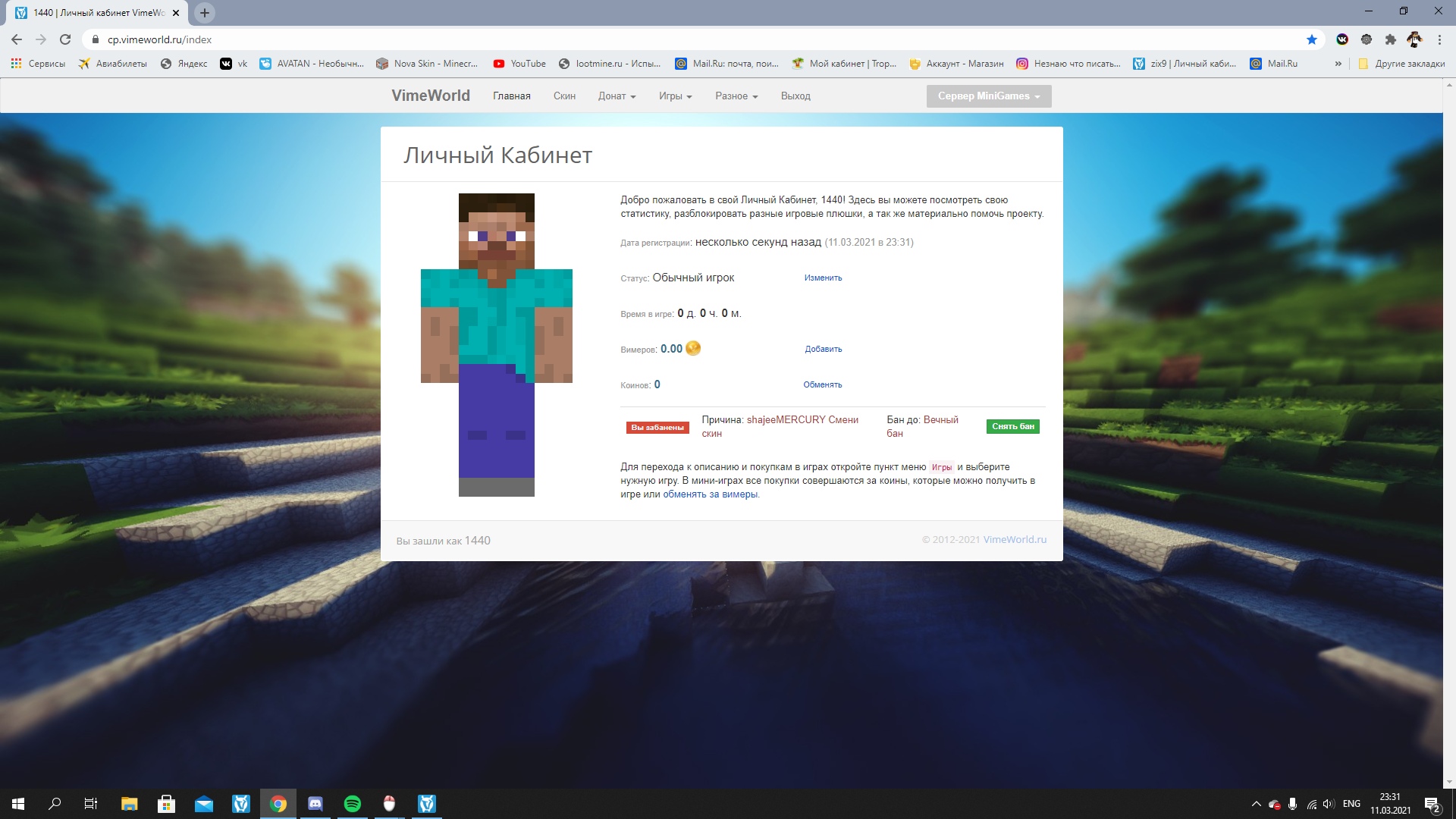Open the Chrome three-dot menu

1439,39
